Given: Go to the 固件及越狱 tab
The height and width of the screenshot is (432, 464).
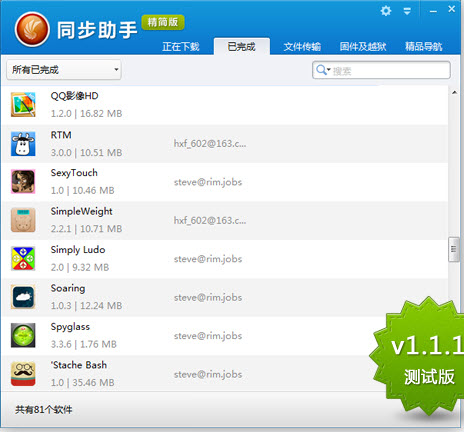Looking at the screenshot, I should click(x=363, y=46).
